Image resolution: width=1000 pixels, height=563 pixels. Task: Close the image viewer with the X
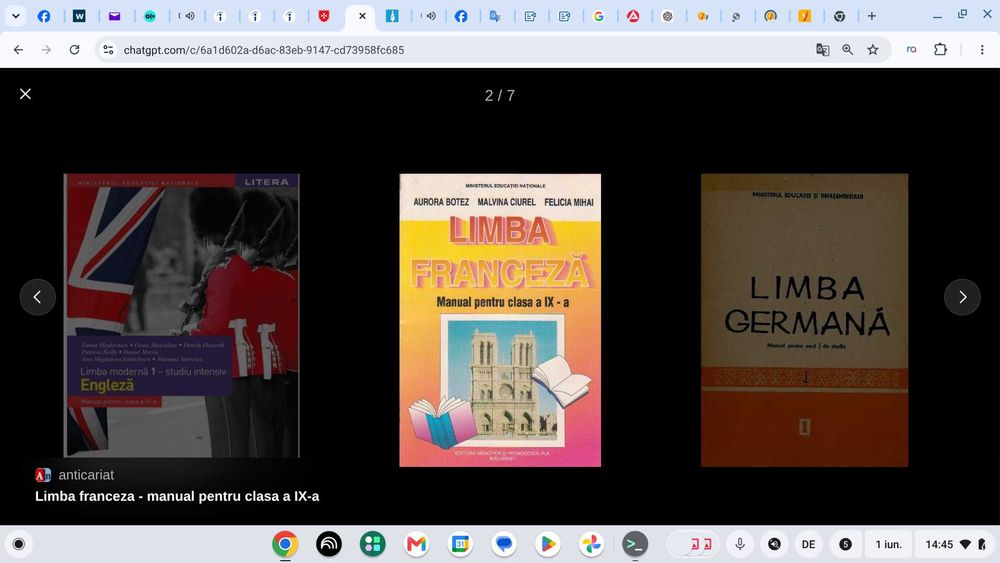coord(26,94)
